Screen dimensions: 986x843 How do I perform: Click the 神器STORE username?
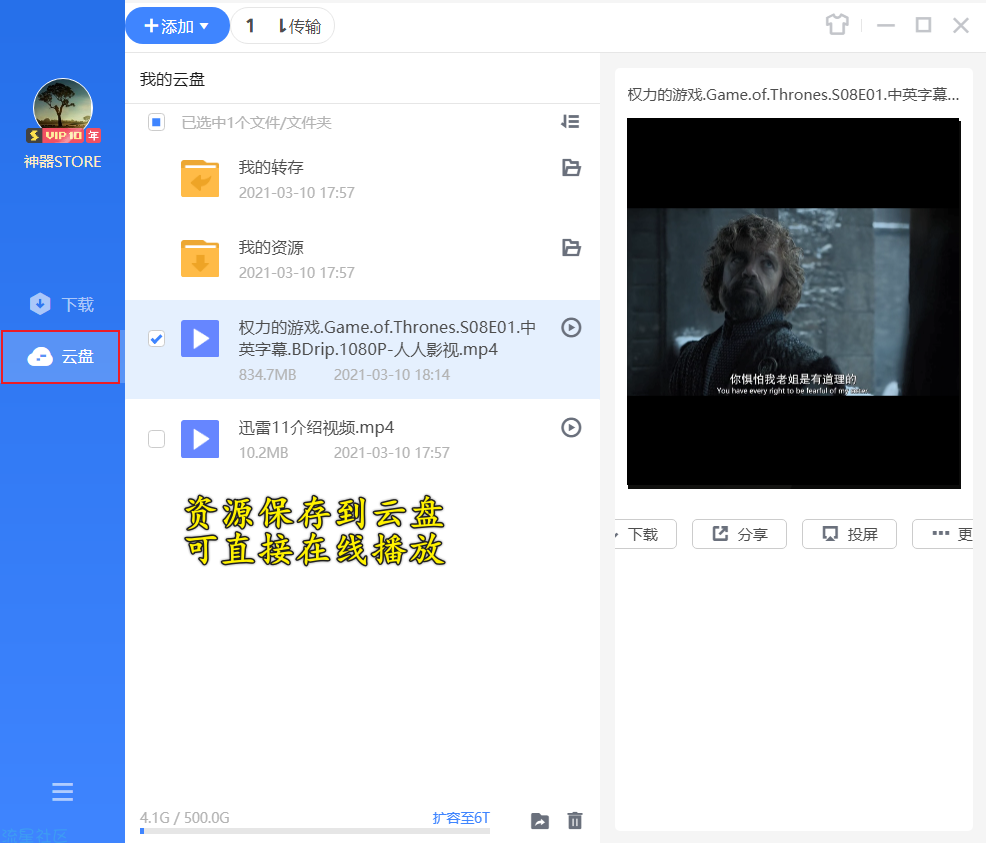[62, 162]
